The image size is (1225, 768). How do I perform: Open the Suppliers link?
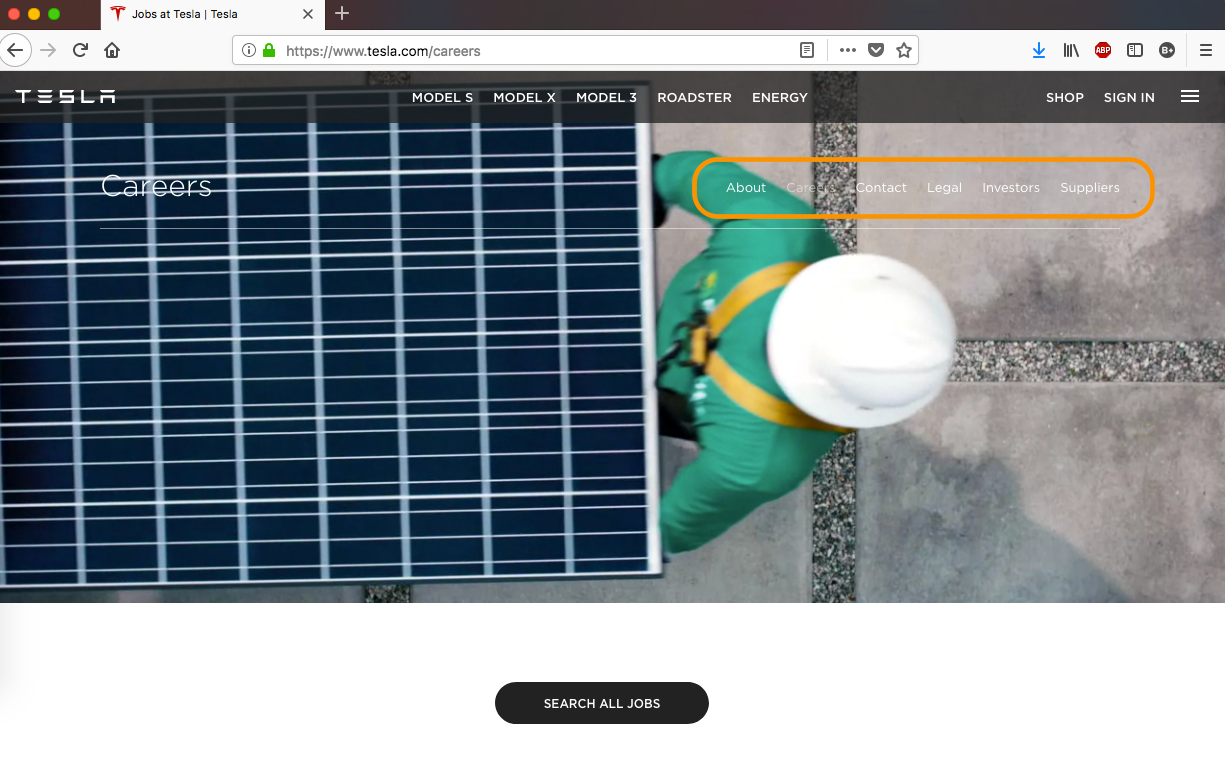click(x=1090, y=188)
